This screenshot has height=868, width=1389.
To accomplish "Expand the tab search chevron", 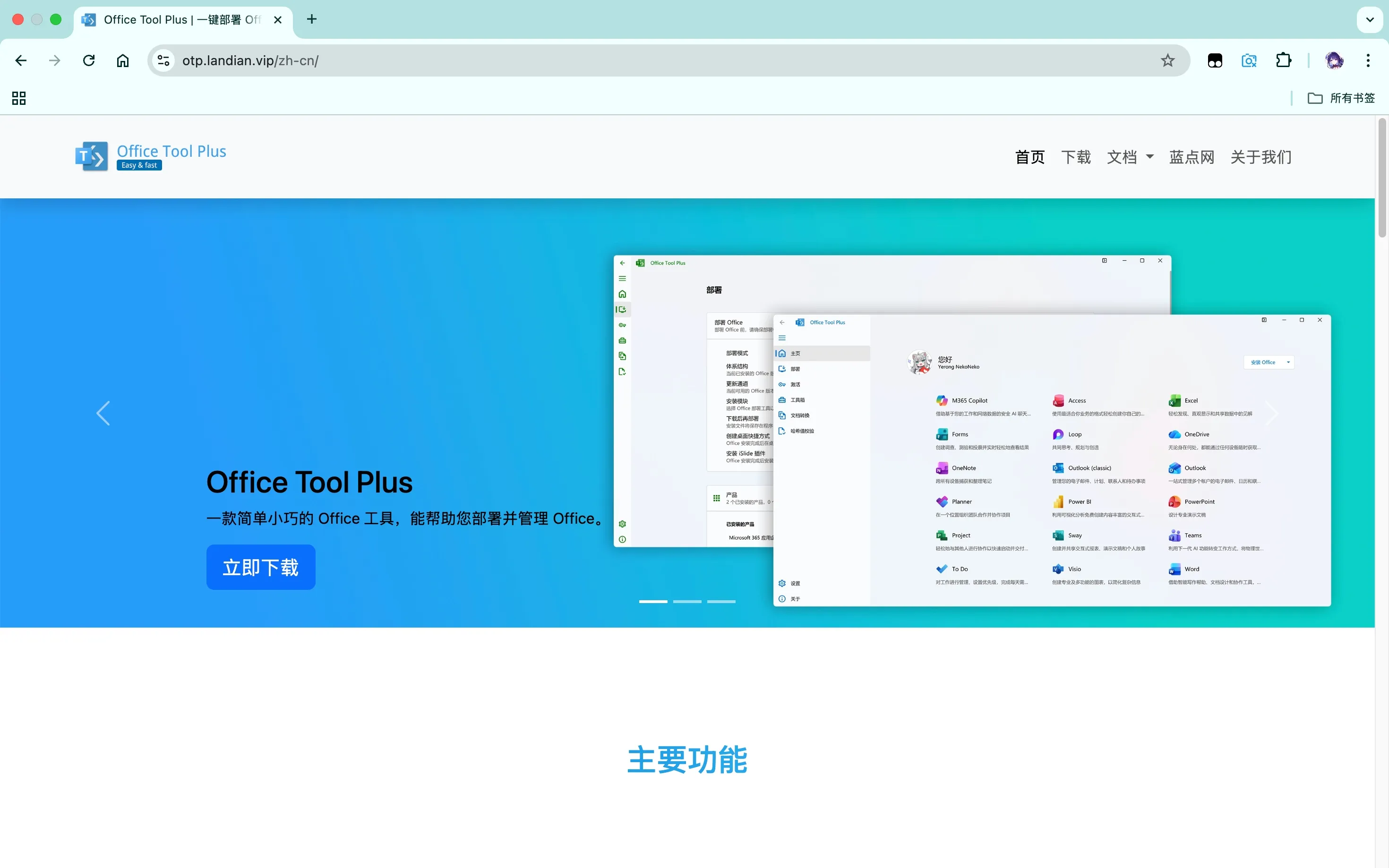I will (1370, 19).
